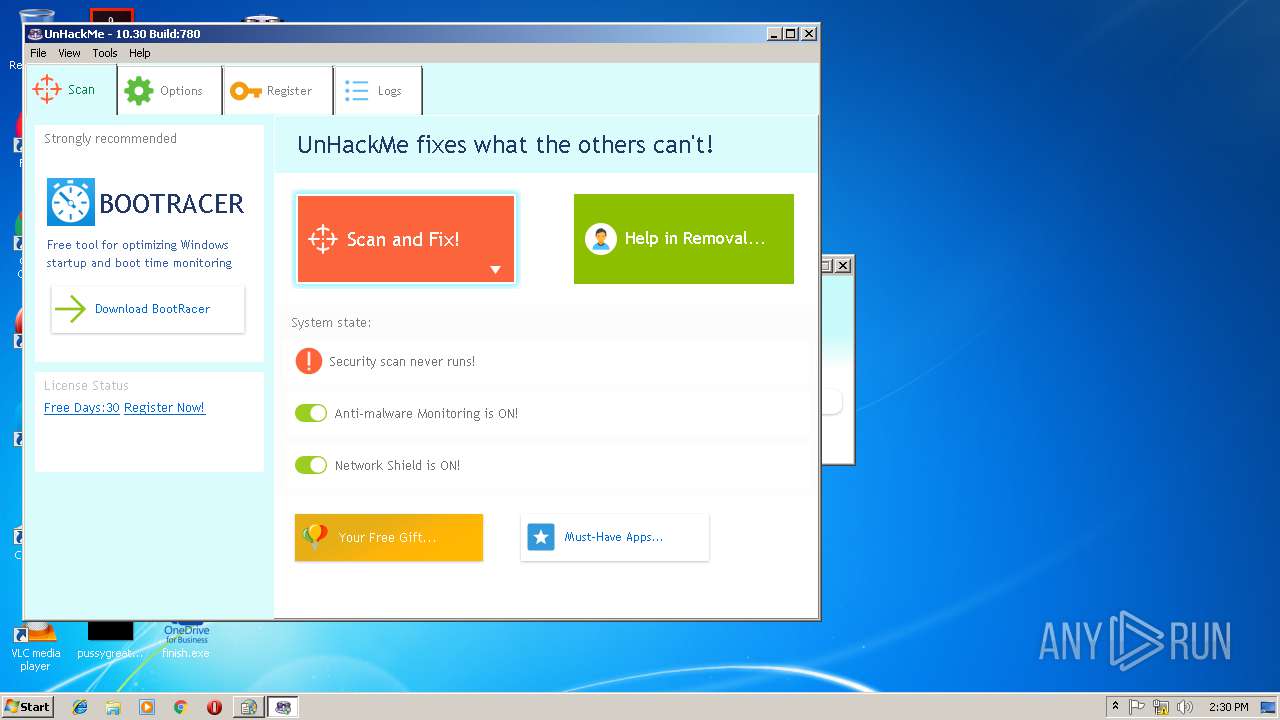The height and width of the screenshot is (720, 1280).
Task: Click the green arrow download icon
Action: 70,309
